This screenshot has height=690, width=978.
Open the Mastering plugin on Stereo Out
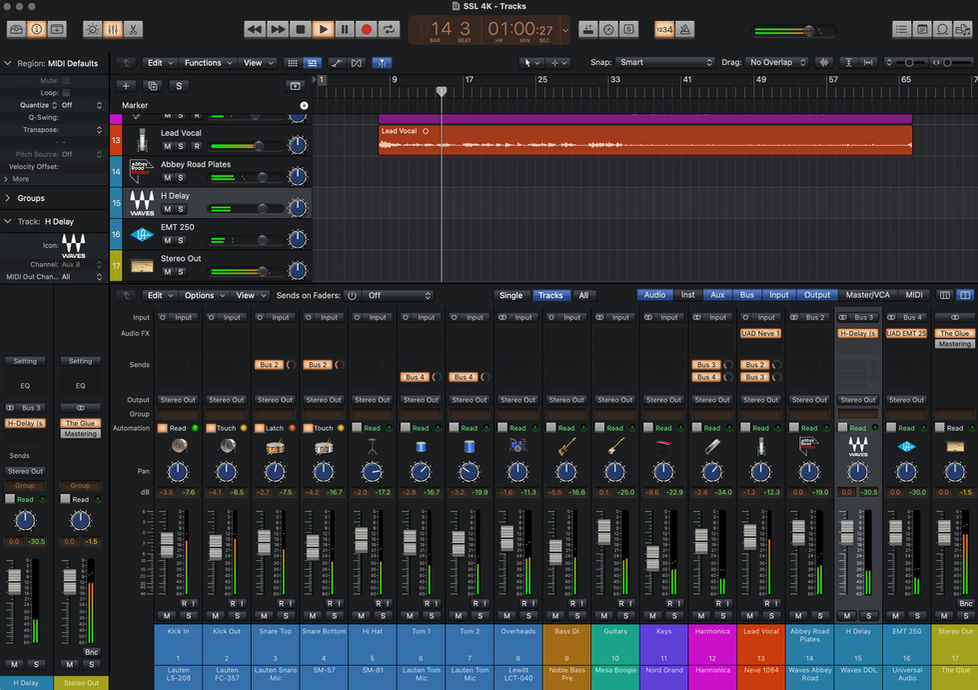pos(954,344)
